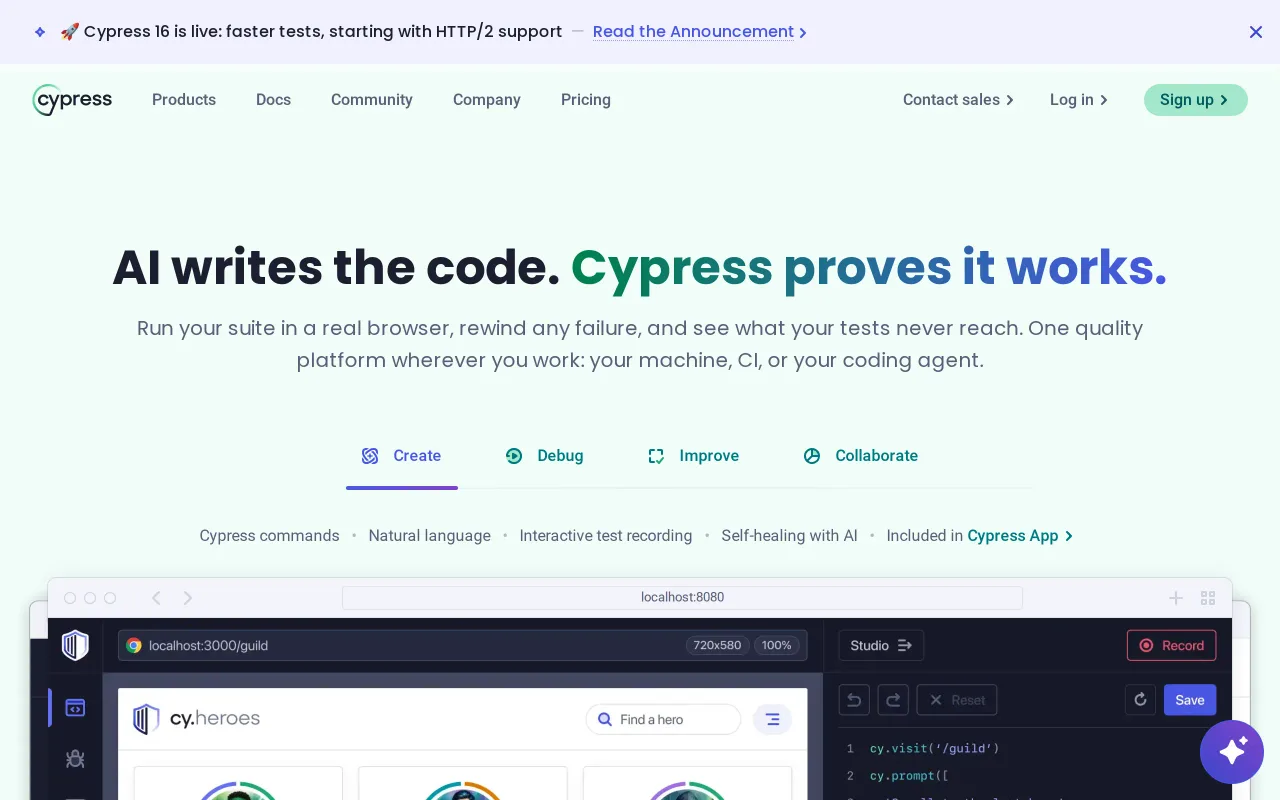This screenshot has height=800, width=1280.
Task: Click the localhost:3000/guild URL field
Action: click(x=463, y=646)
